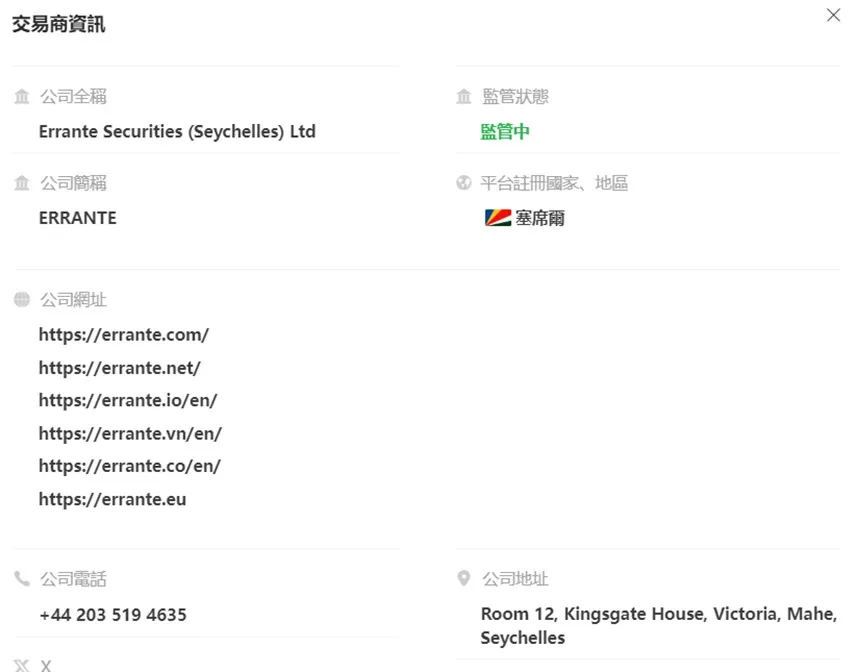The width and height of the screenshot is (856, 672).
Task: Click the globe icon beside 平台註冊國家、地區
Action: [x=463, y=183]
